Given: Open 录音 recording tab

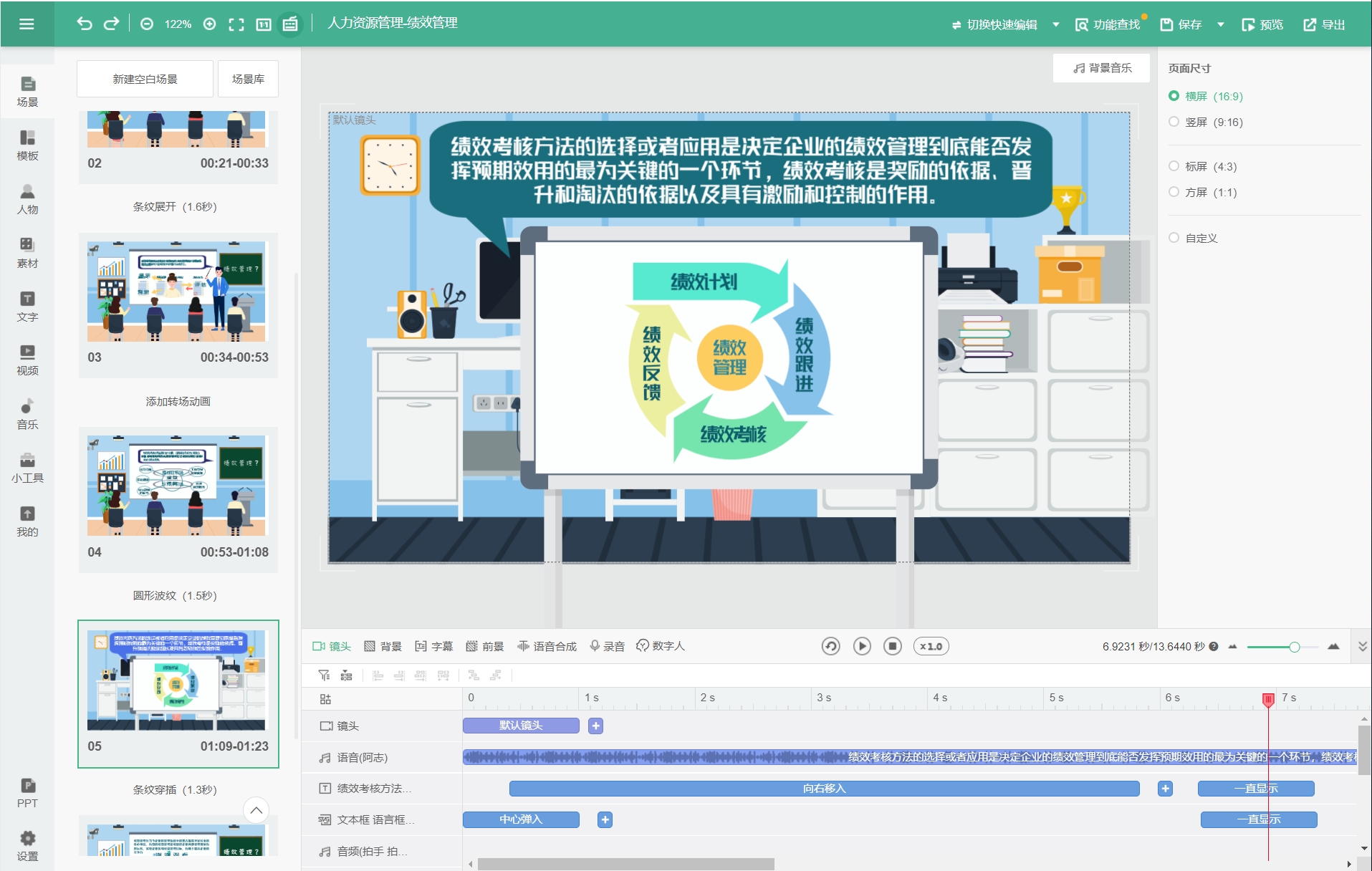Looking at the screenshot, I should click(607, 646).
